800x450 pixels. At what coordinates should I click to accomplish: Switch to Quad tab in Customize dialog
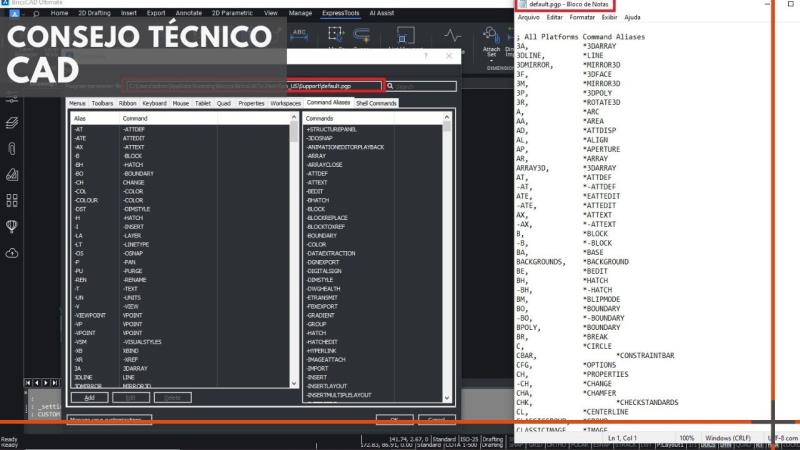[224, 104]
